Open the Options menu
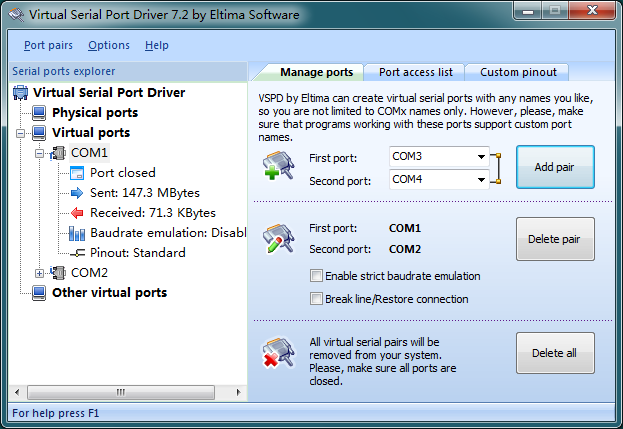 tap(109, 45)
